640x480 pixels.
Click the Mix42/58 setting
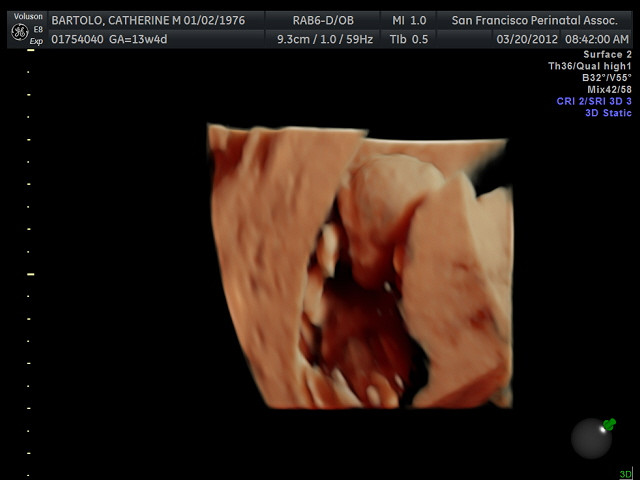point(609,90)
